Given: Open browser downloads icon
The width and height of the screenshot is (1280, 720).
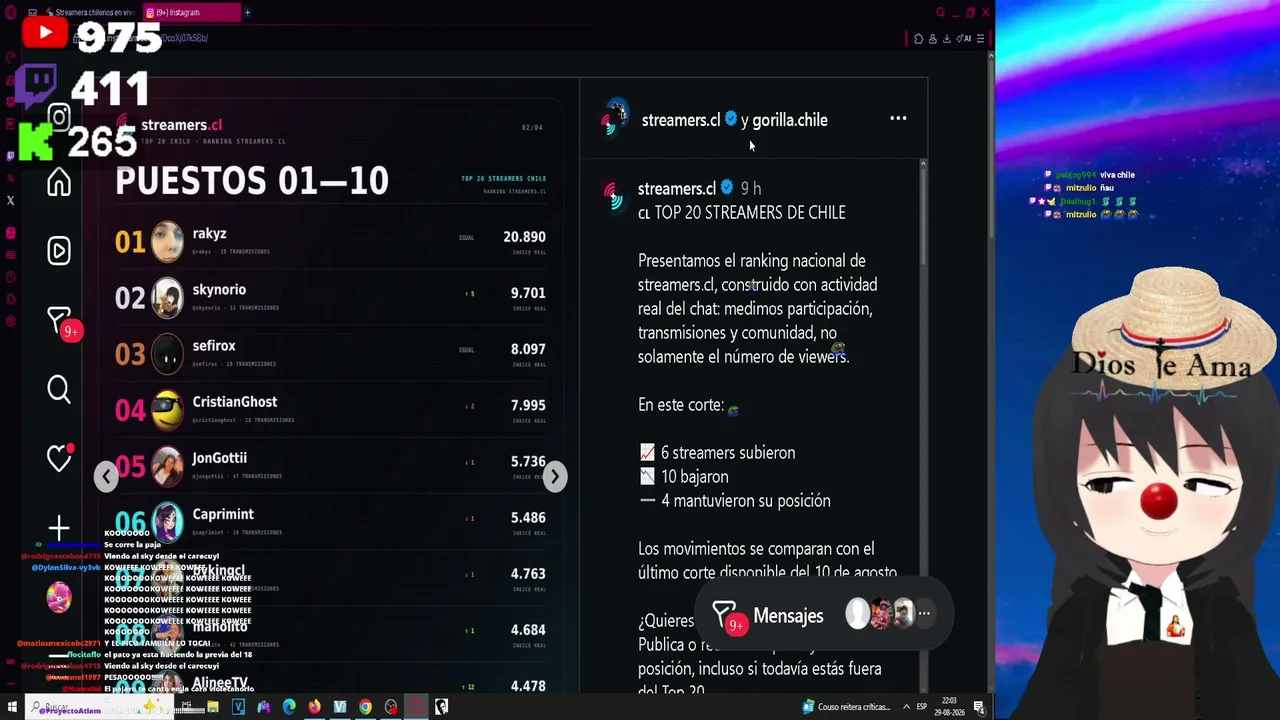Looking at the screenshot, I should [947, 39].
